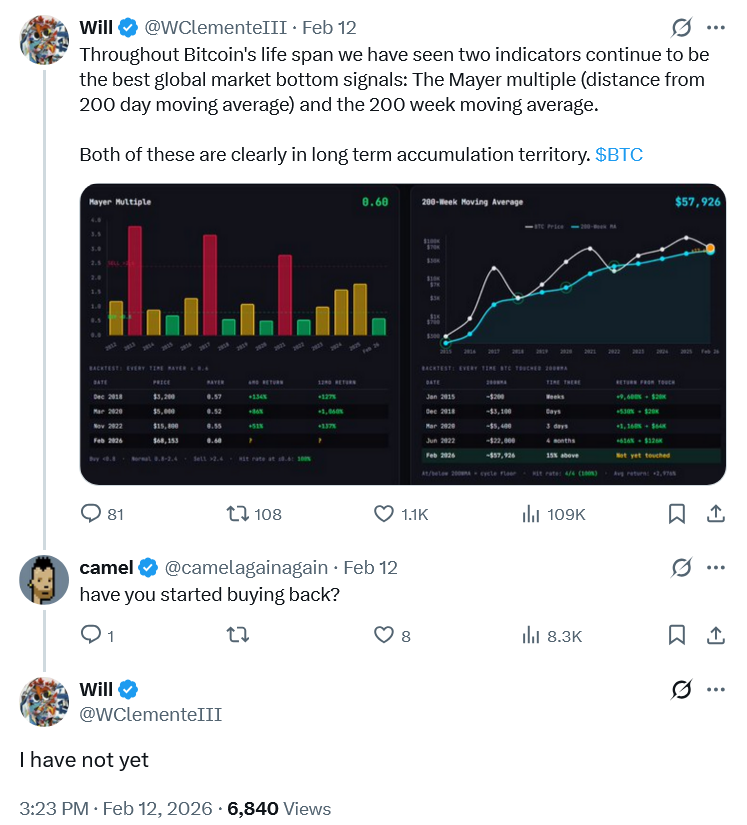The width and height of the screenshot is (747, 825).
Task: Like Will's tweet with 1.1K likes
Action: coord(384,514)
